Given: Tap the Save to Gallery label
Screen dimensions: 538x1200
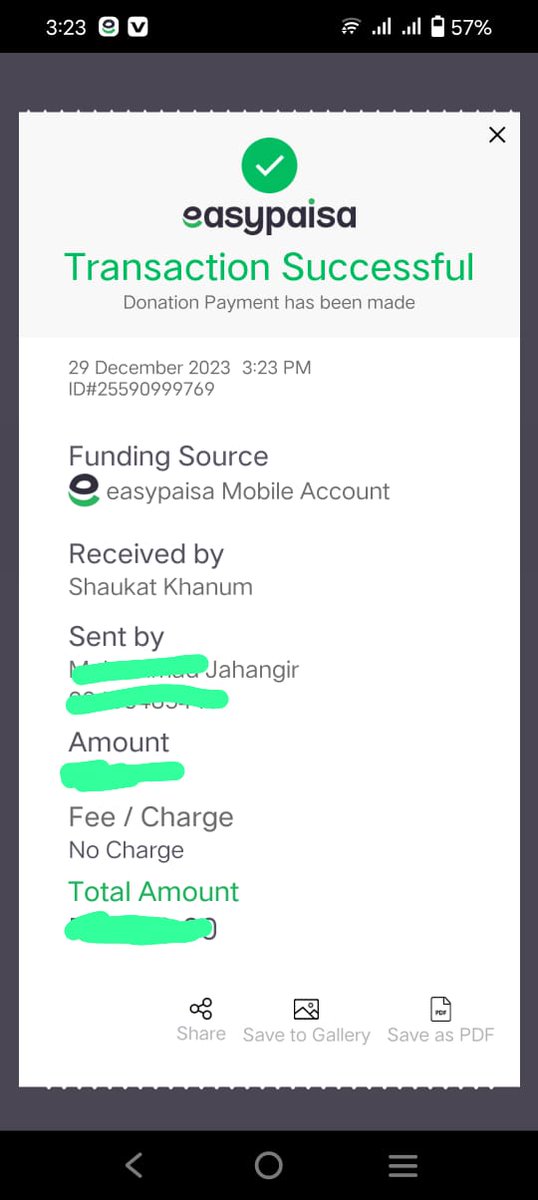Looking at the screenshot, I should 306,1035.
